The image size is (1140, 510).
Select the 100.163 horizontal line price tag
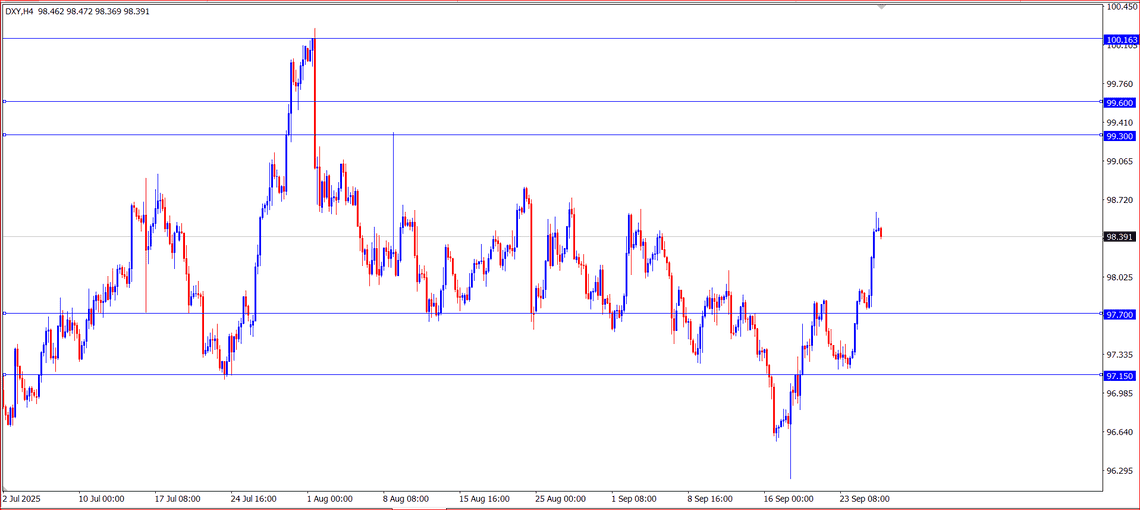point(1120,40)
